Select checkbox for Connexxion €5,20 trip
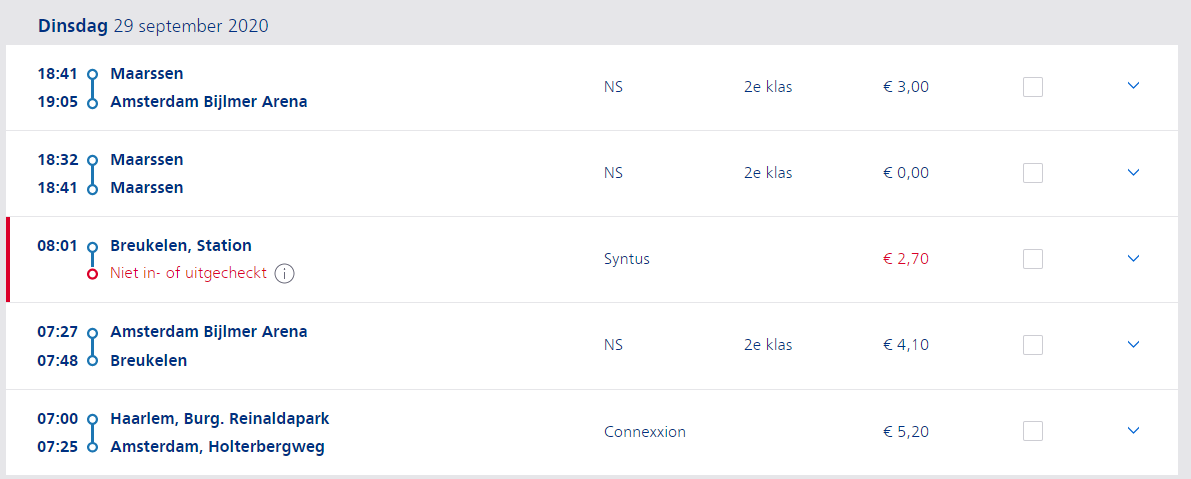The image size is (1191, 479). click(1033, 431)
